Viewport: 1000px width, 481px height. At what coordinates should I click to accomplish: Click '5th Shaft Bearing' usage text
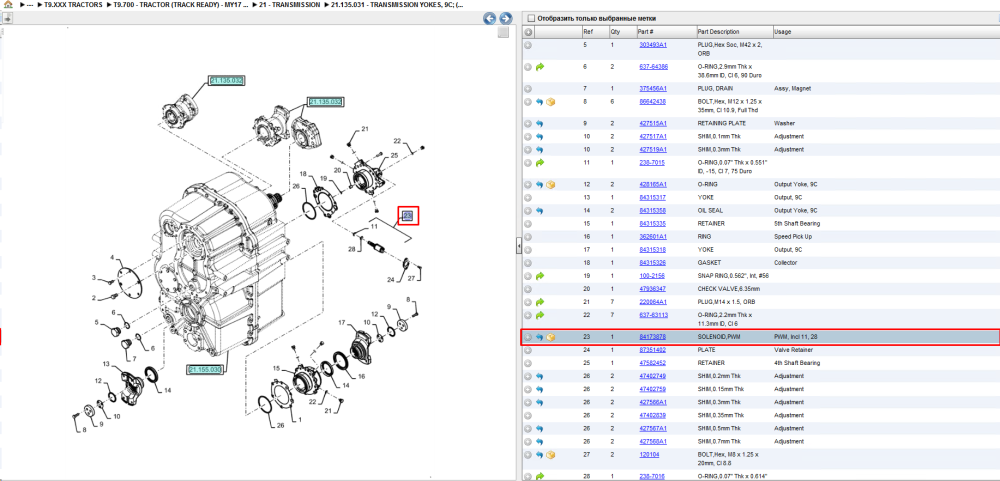(797, 223)
